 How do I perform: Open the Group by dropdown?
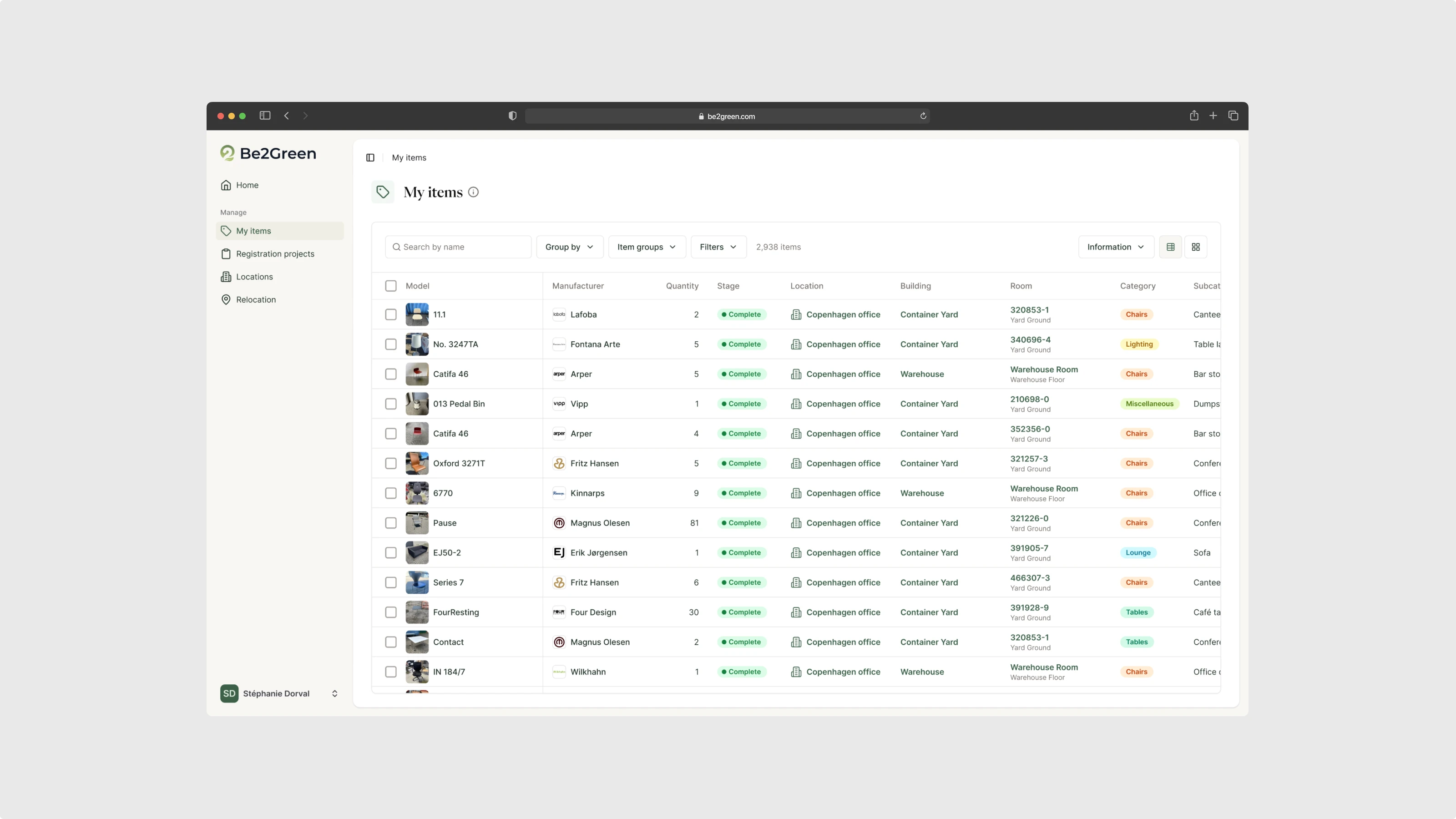(569, 247)
